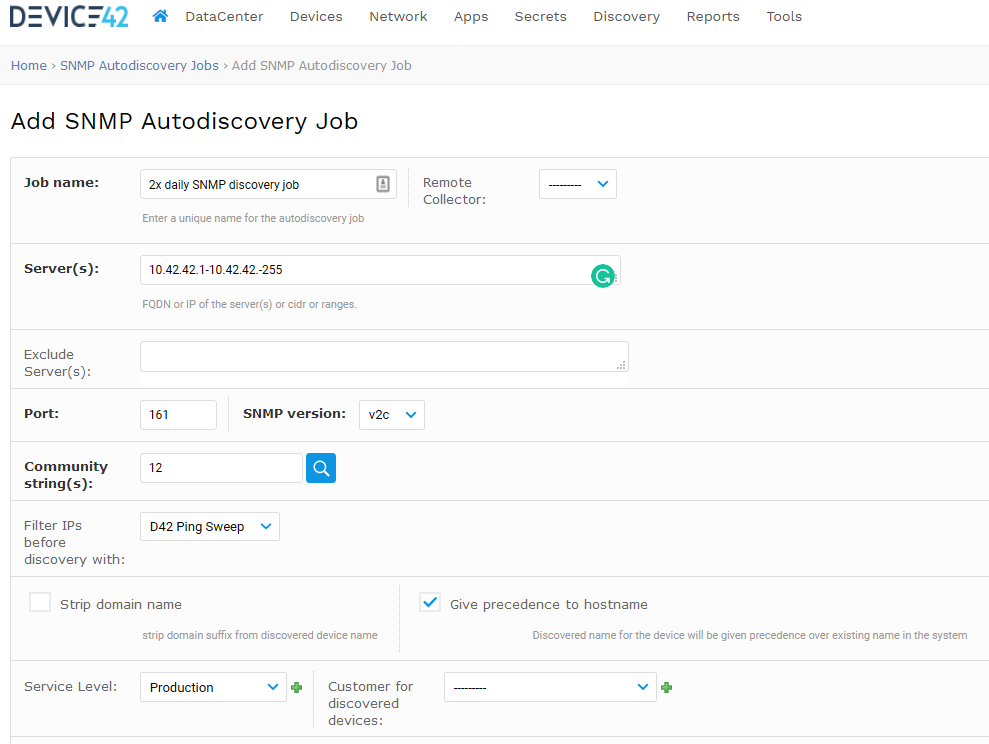The height and width of the screenshot is (744, 989).
Task: Click the Home breadcrumb link
Action: tap(28, 66)
